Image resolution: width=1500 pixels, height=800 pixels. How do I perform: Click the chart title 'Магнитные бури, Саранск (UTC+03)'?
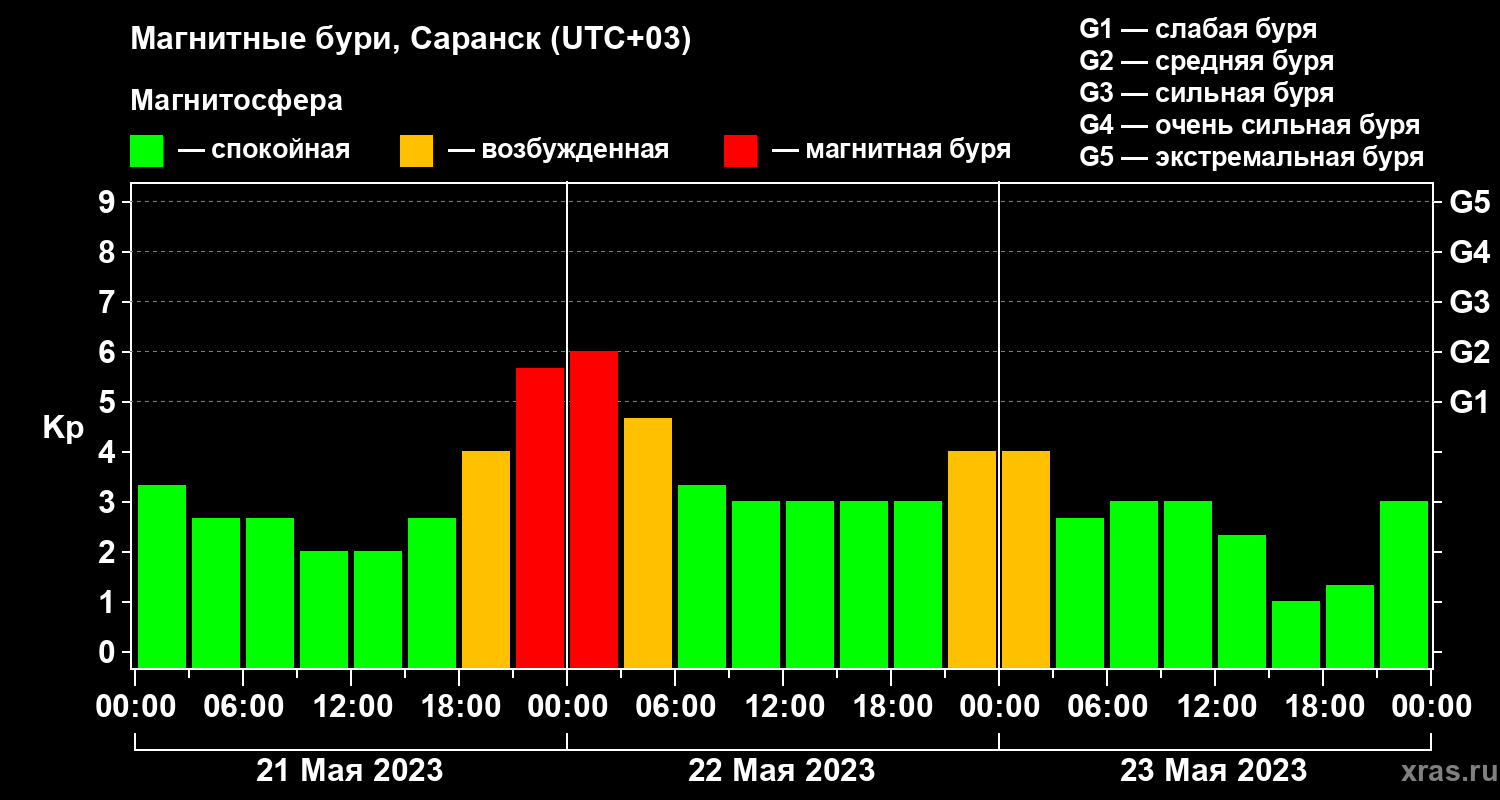click(411, 41)
